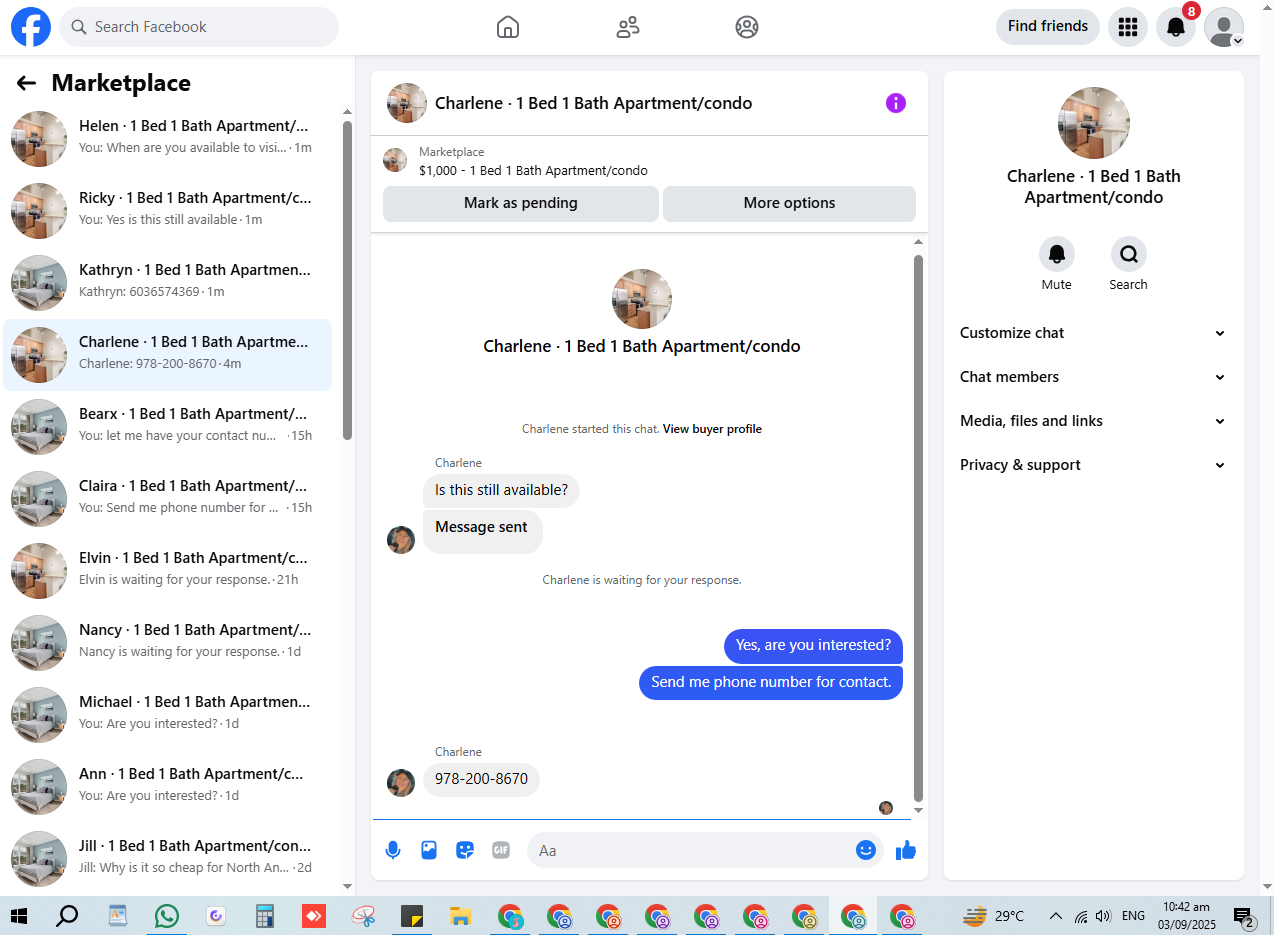Click the back arrow next to Marketplace

pos(26,83)
